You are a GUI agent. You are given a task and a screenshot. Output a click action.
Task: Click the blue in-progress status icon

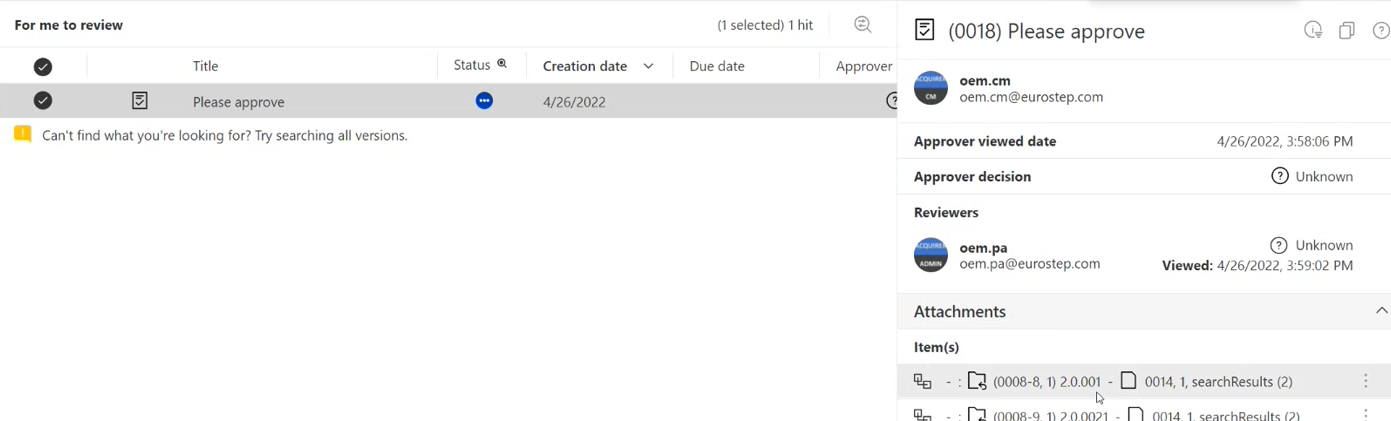(484, 101)
